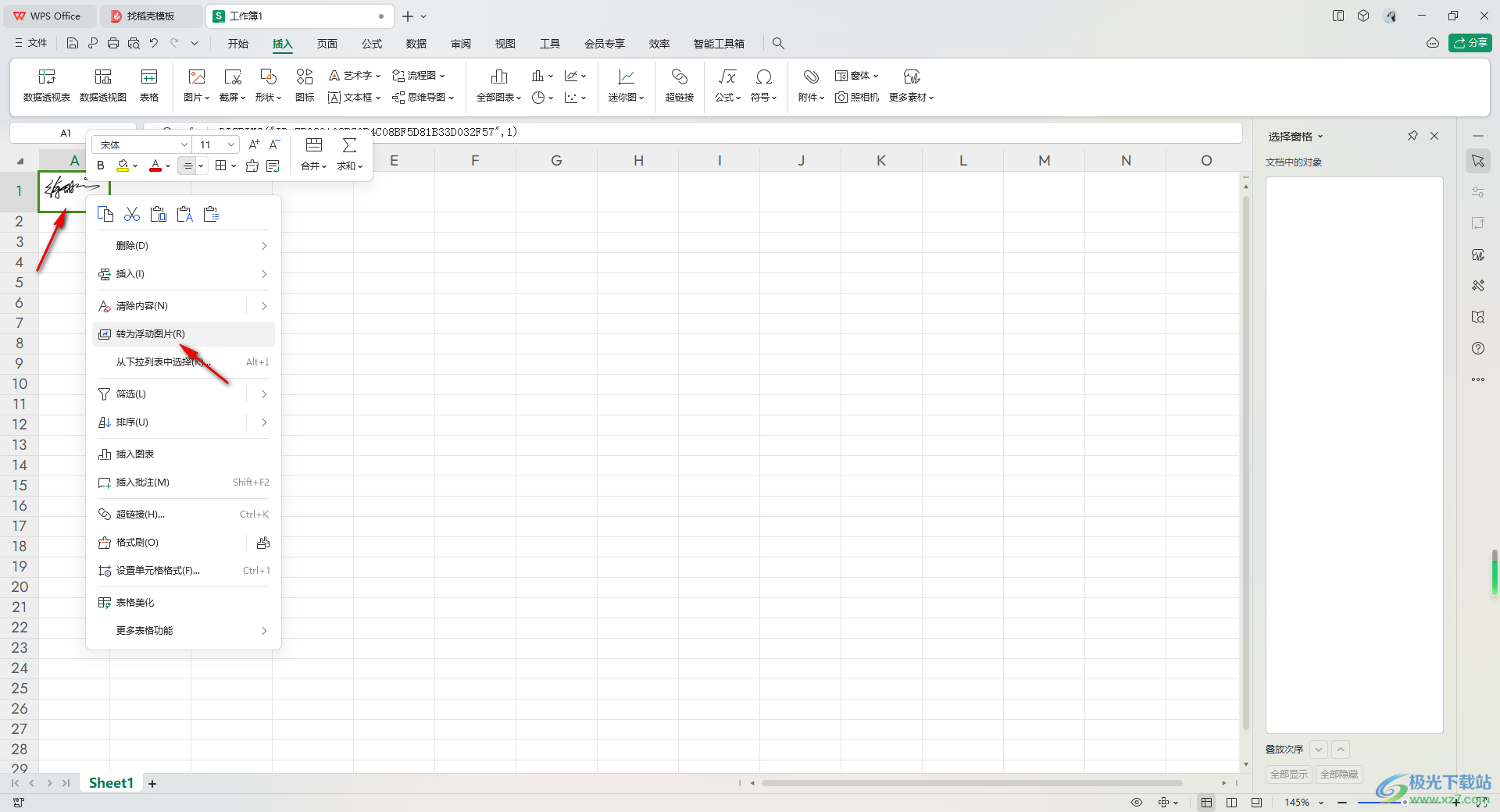This screenshot has width=1500, height=812.
Task: Open the 公式 ribbon tab
Action: (x=372, y=44)
